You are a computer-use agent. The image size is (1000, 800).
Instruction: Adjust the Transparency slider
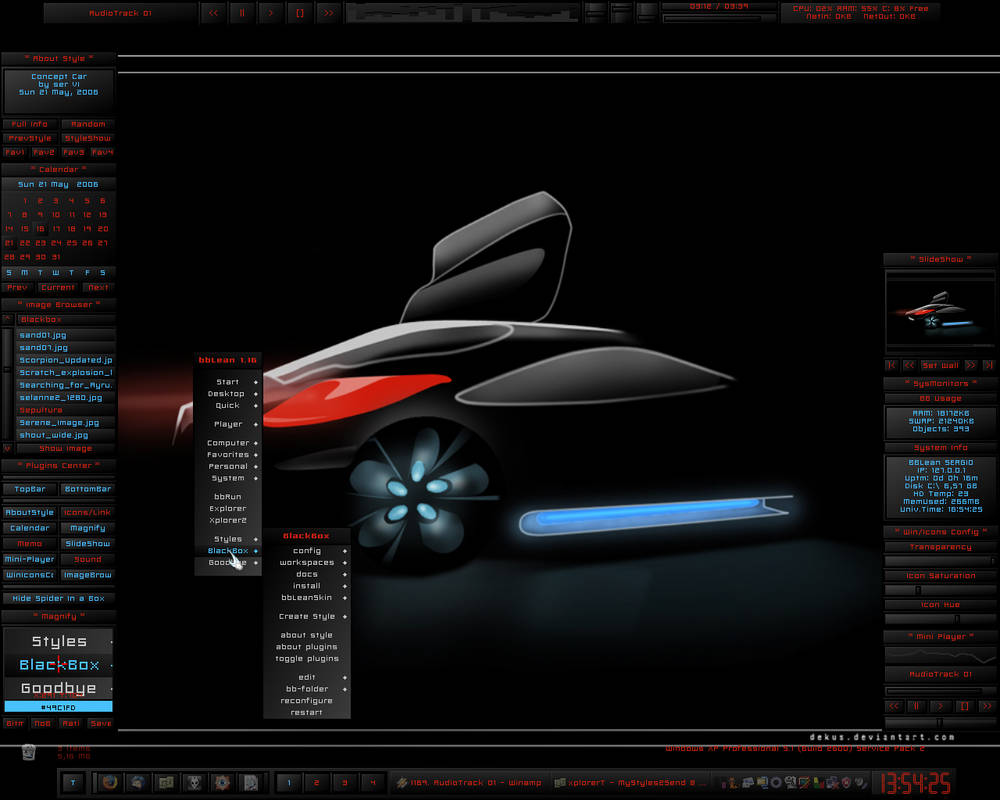(x=940, y=561)
